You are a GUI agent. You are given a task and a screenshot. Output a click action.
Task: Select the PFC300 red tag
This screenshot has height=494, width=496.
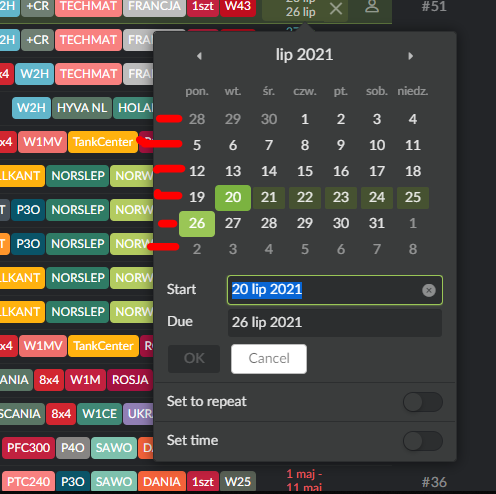28,448
